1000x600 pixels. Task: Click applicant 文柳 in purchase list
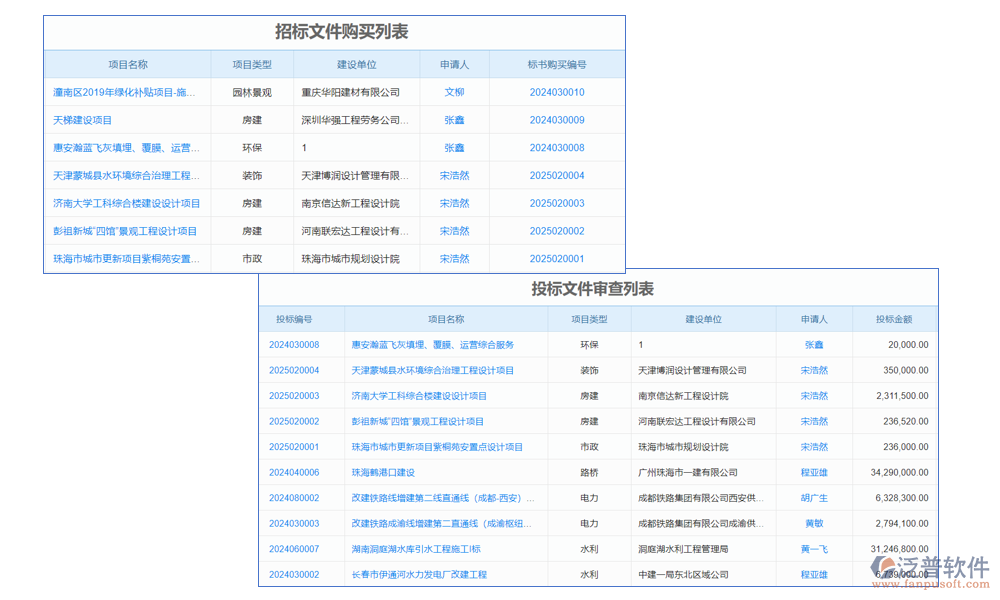pos(454,91)
